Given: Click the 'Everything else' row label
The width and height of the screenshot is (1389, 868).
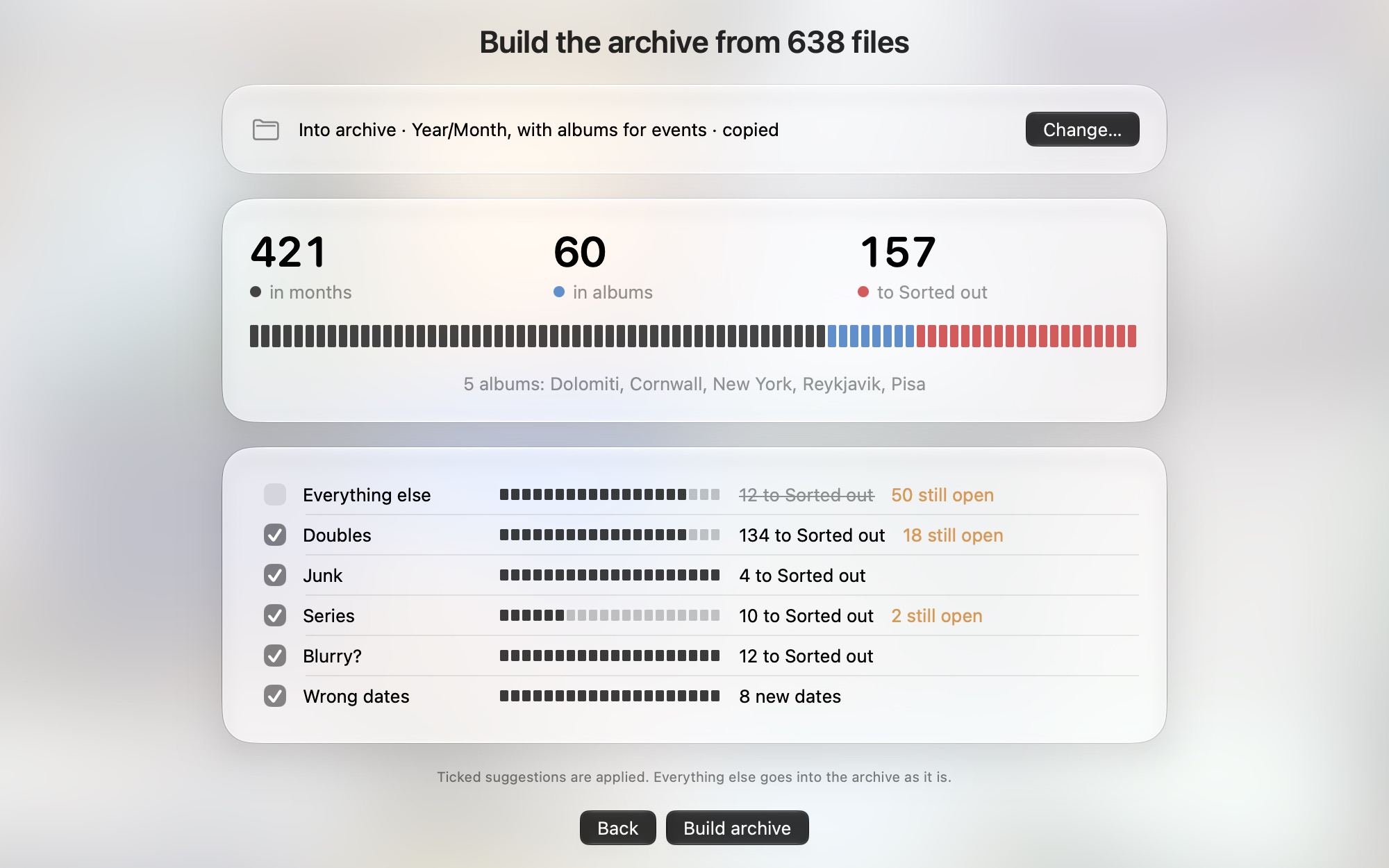Looking at the screenshot, I should 367,495.
